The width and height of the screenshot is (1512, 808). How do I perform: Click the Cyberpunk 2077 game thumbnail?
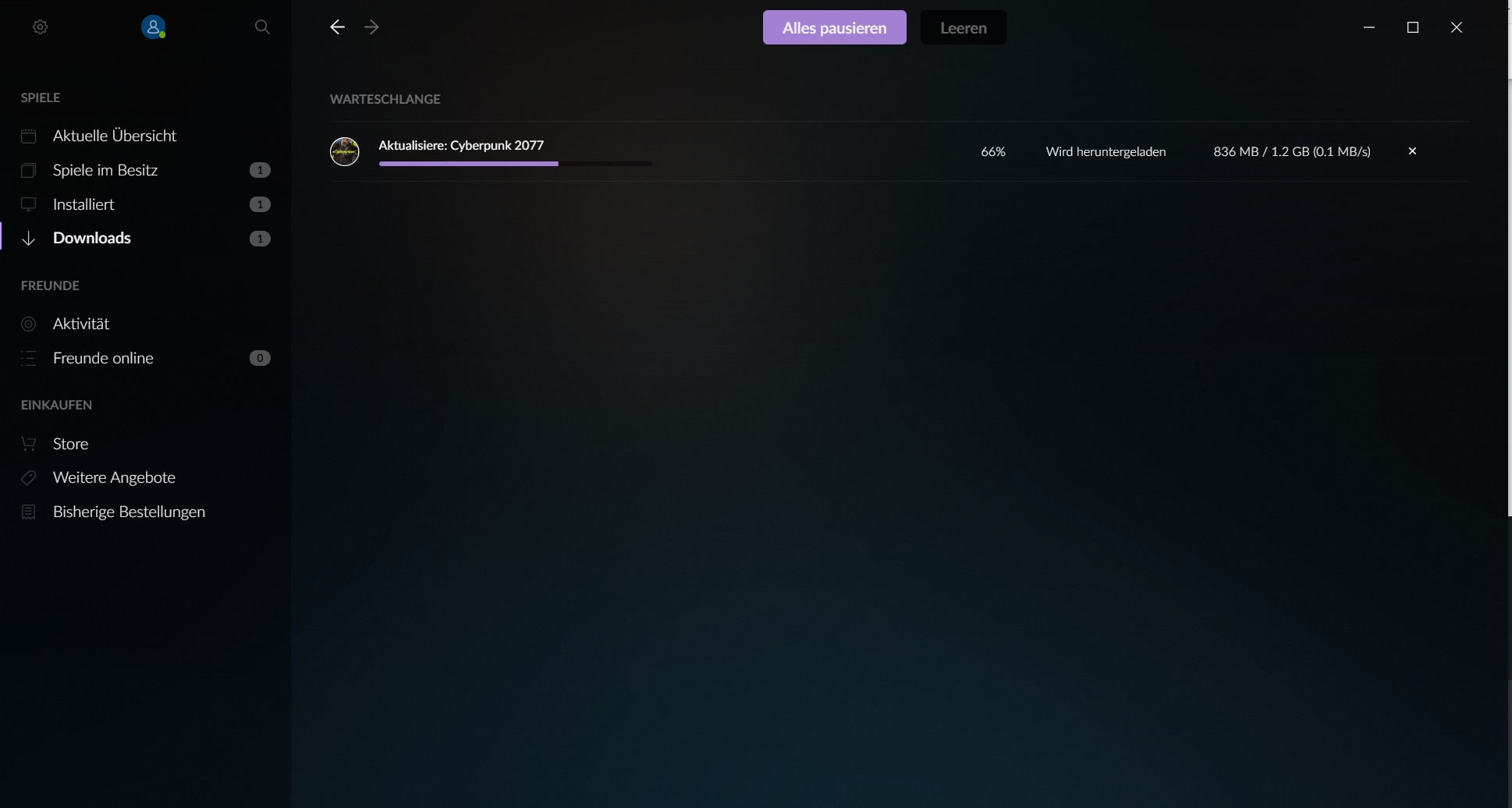pyautogui.click(x=345, y=151)
